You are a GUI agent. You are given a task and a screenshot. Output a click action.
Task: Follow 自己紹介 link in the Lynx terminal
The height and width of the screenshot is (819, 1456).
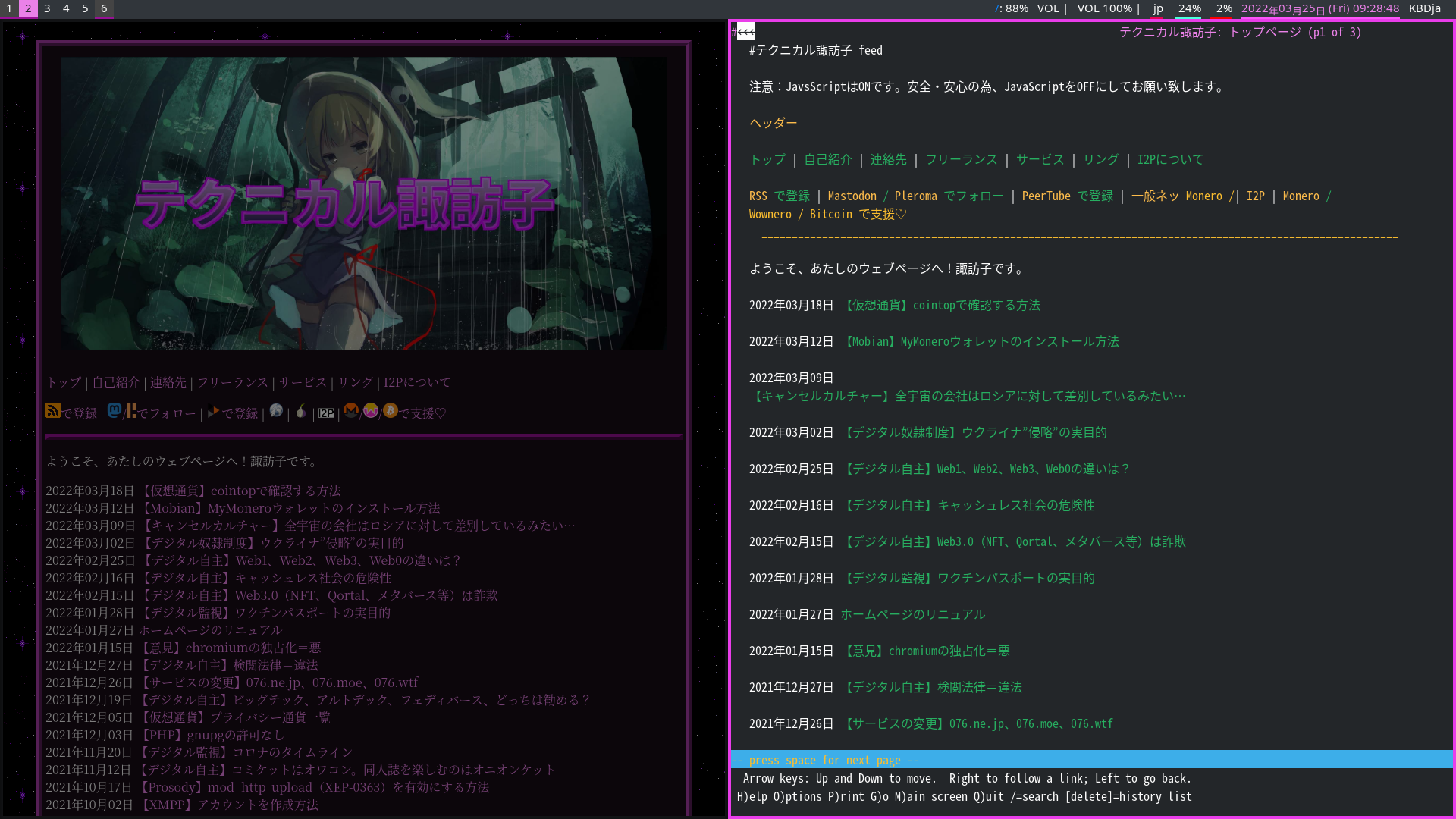(828, 159)
